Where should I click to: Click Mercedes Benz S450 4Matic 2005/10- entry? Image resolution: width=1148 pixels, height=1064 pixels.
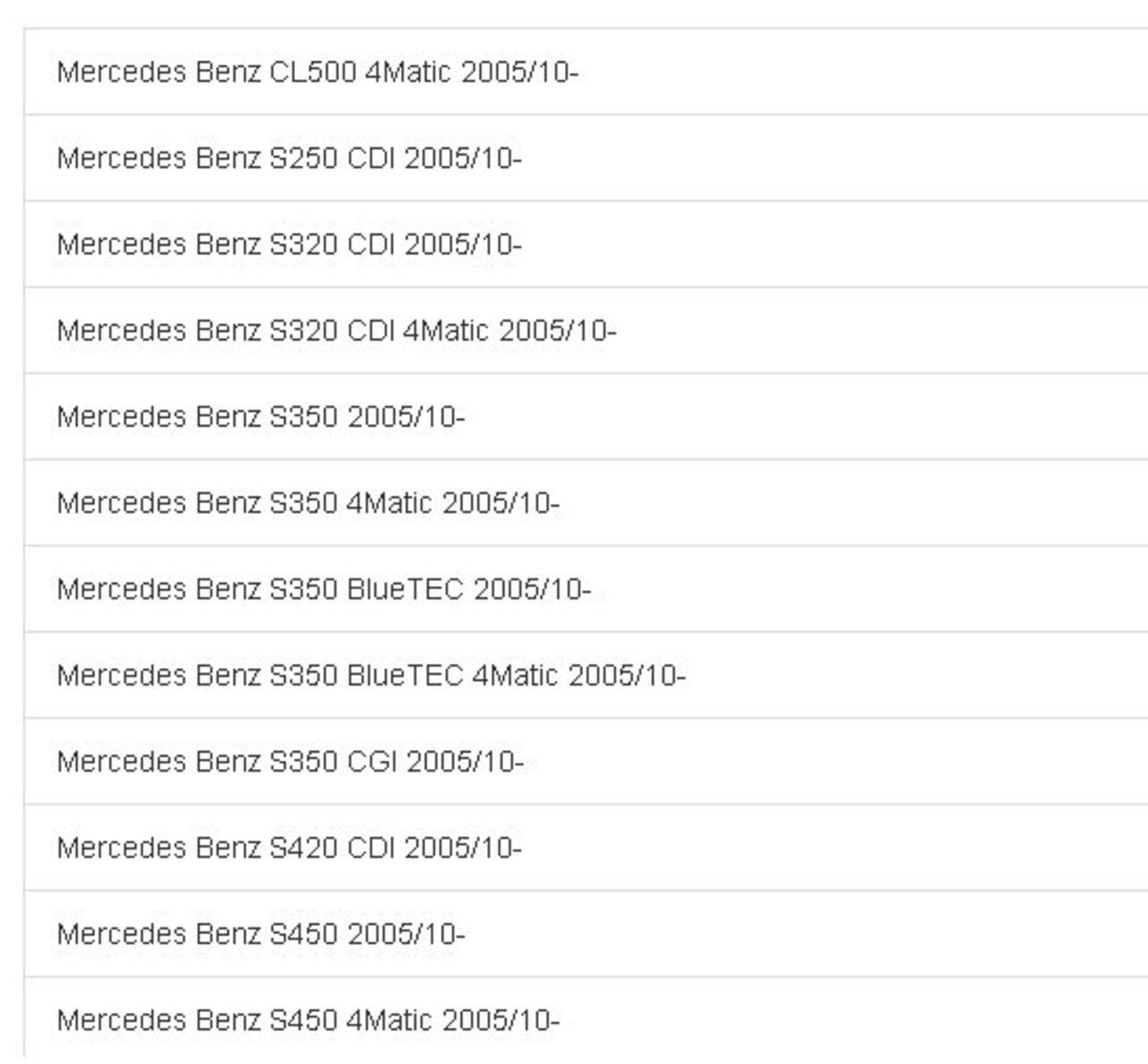coord(587,1017)
